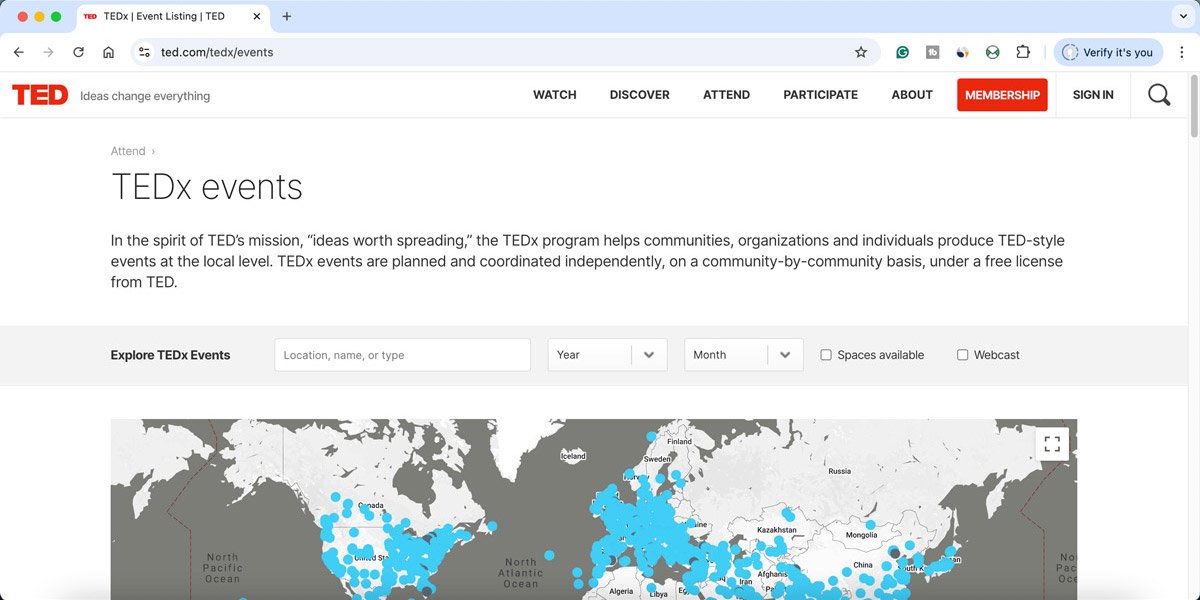Click the page vertical scrollbar

click(x=1194, y=105)
